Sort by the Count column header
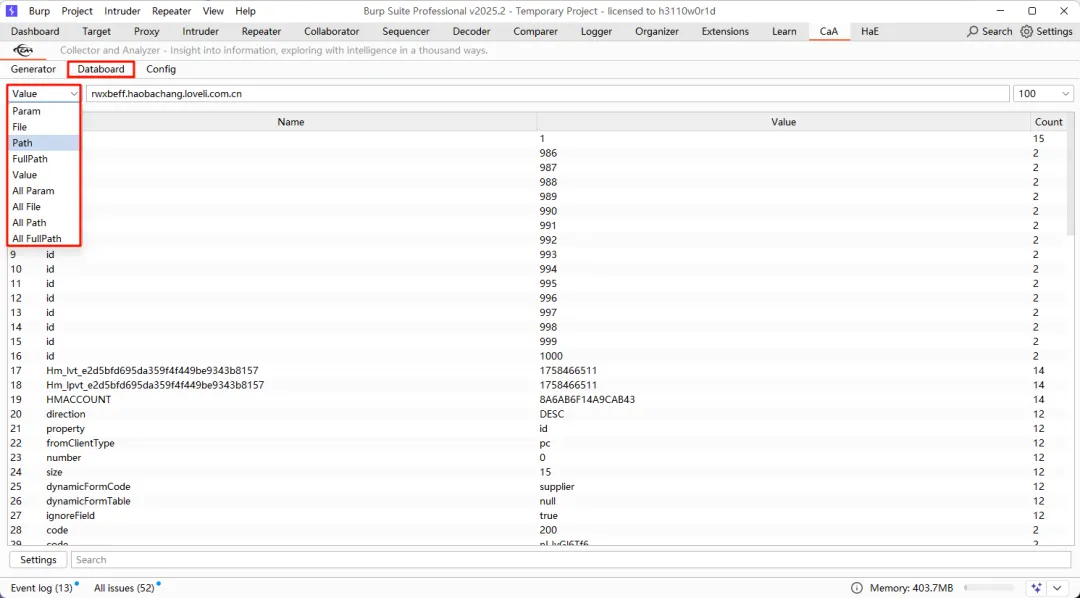Image resolution: width=1080 pixels, height=598 pixels. click(x=1048, y=122)
